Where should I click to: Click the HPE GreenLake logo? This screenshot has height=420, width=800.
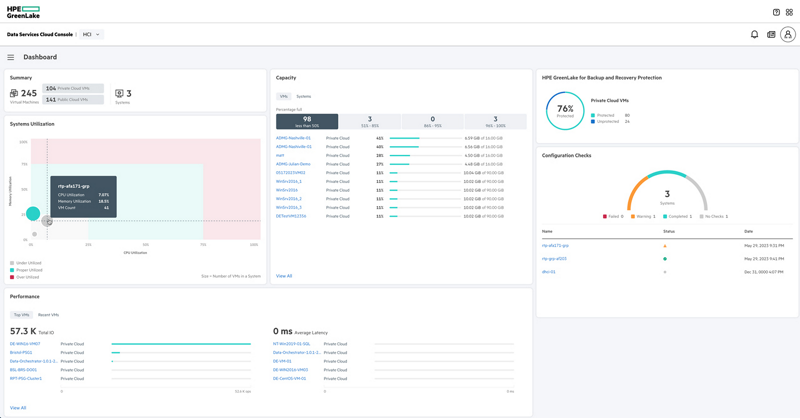pyautogui.click(x=23, y=11)
